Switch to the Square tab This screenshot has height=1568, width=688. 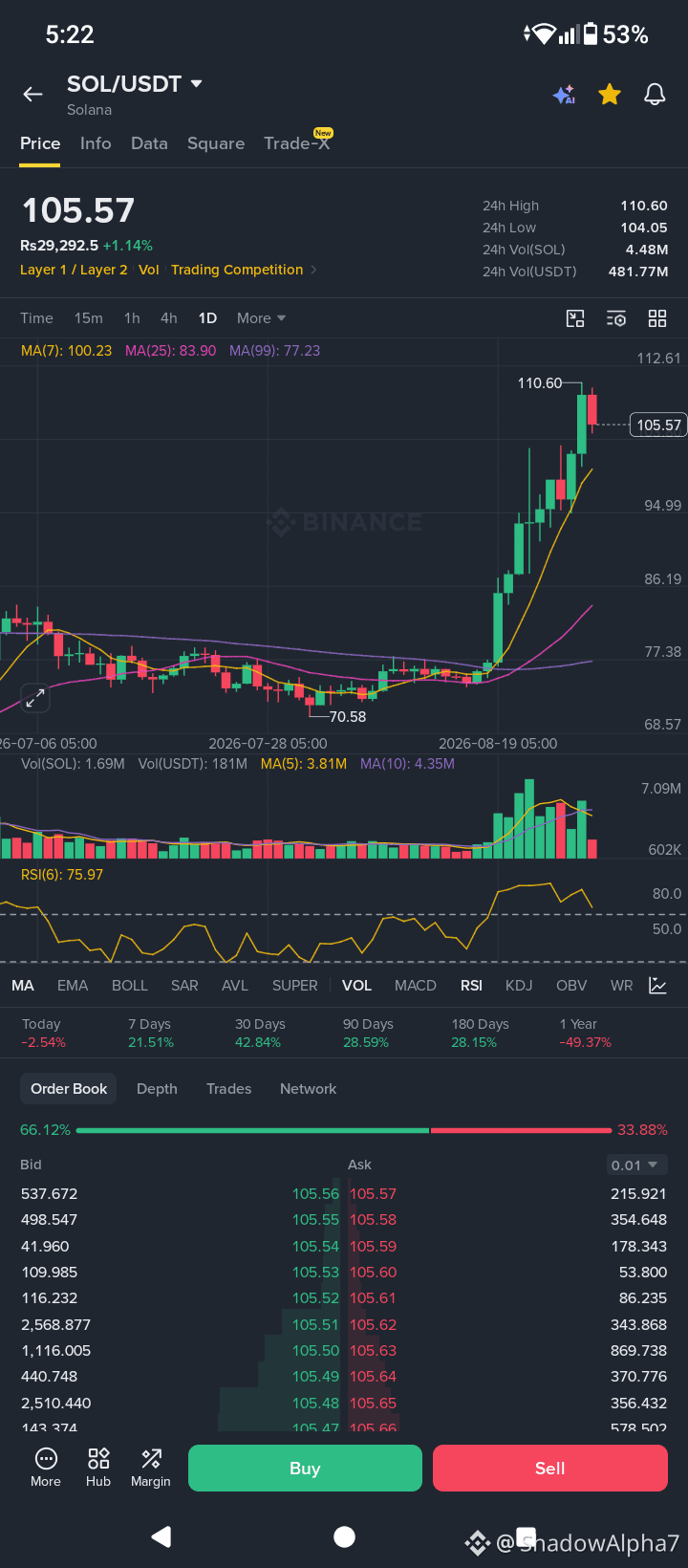pos(216,143)
